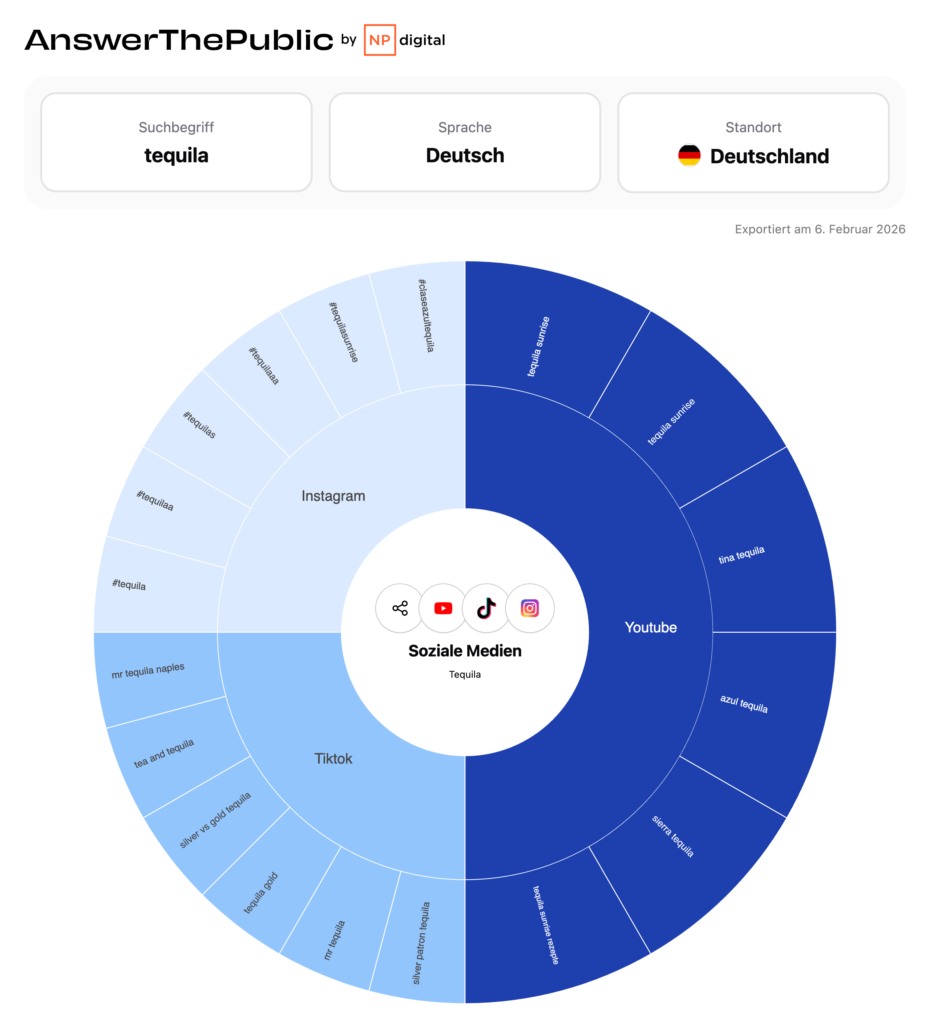Click the "silver vs gold tequila" segment
The height and width of the screenshot is (1024, 930).
(215, 822)
